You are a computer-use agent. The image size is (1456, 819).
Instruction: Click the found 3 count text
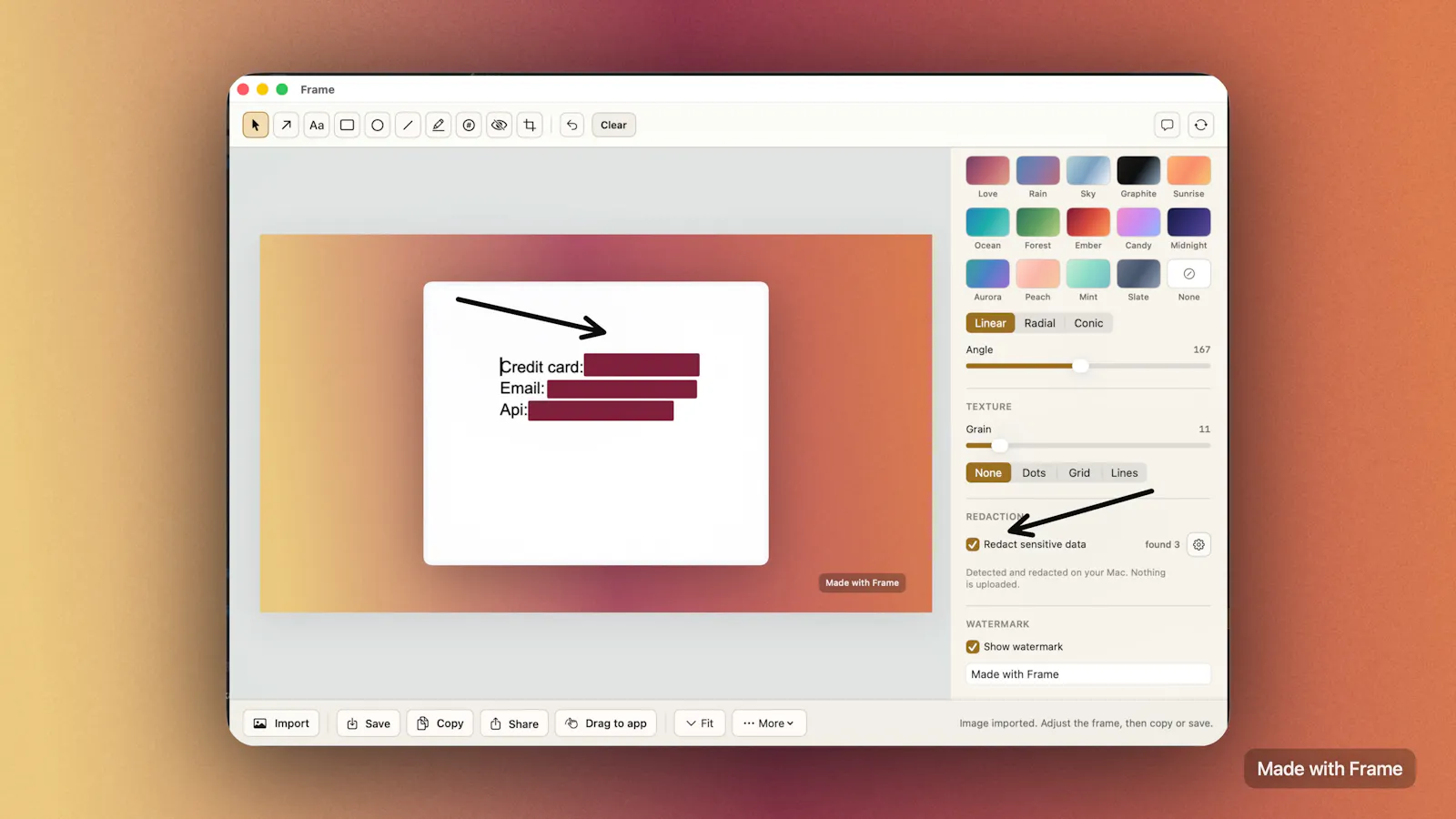pos(1162,544)
